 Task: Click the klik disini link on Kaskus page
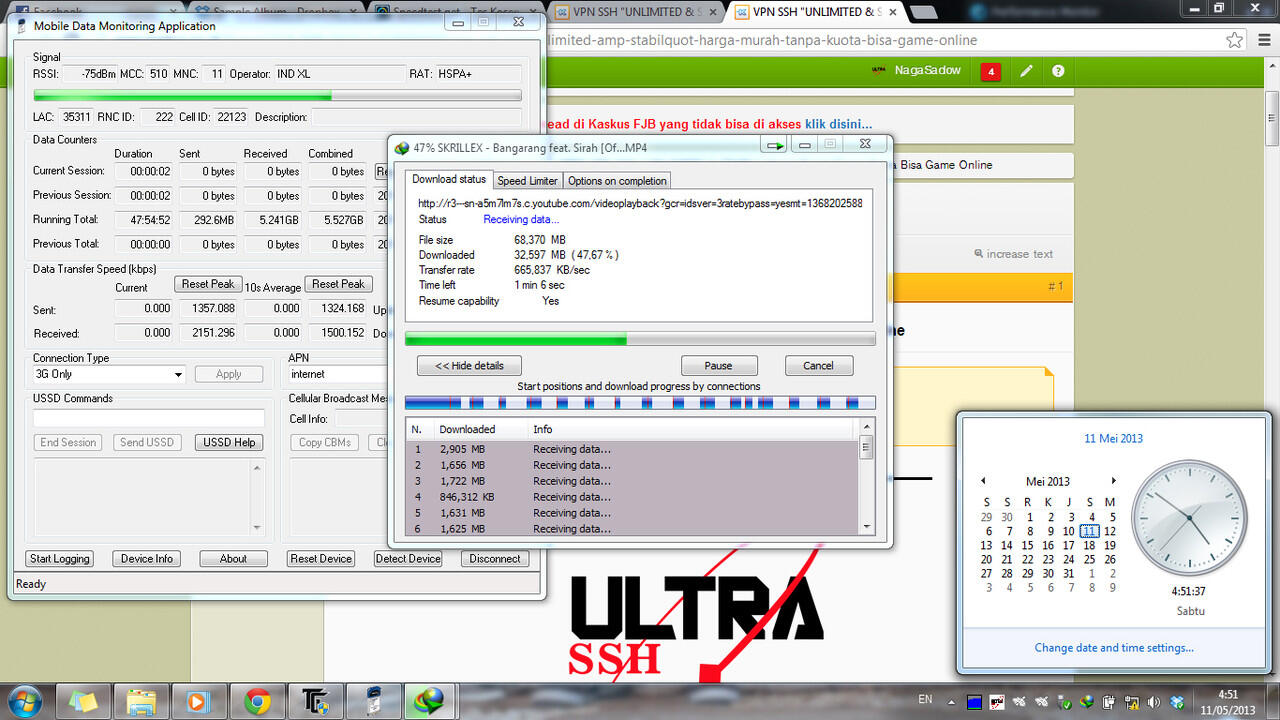[838, 124]
